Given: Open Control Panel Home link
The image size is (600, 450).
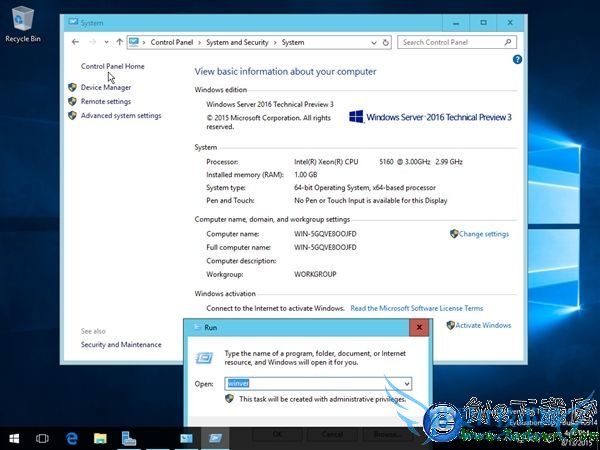Looking at the screenshot, I should (x=112, y=66).
